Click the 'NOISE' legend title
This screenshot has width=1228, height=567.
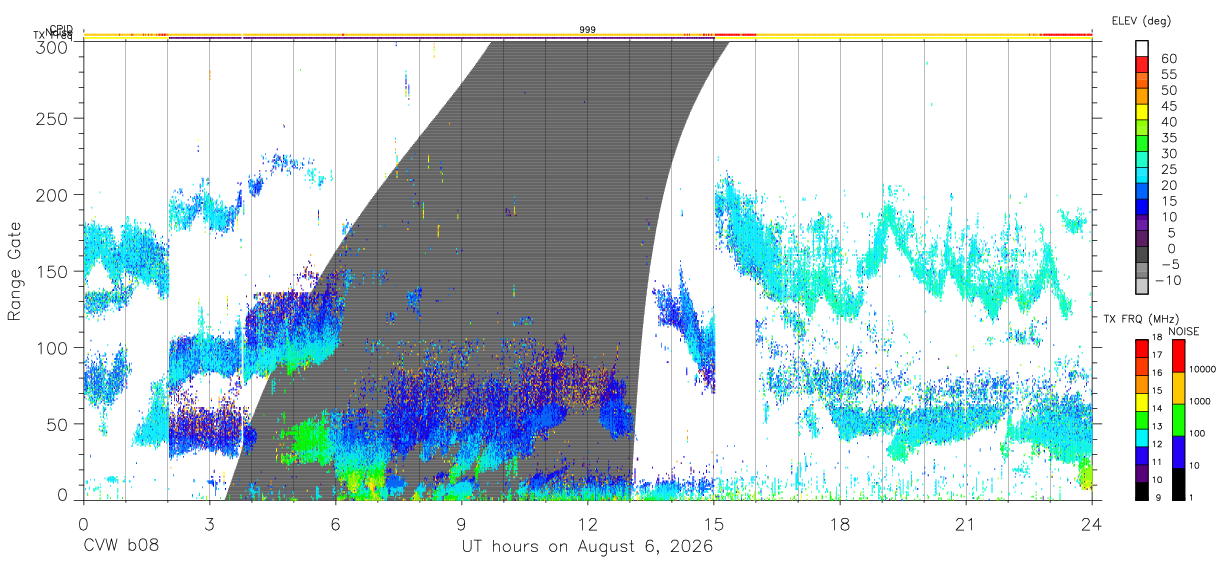(x=1183, y=331)
